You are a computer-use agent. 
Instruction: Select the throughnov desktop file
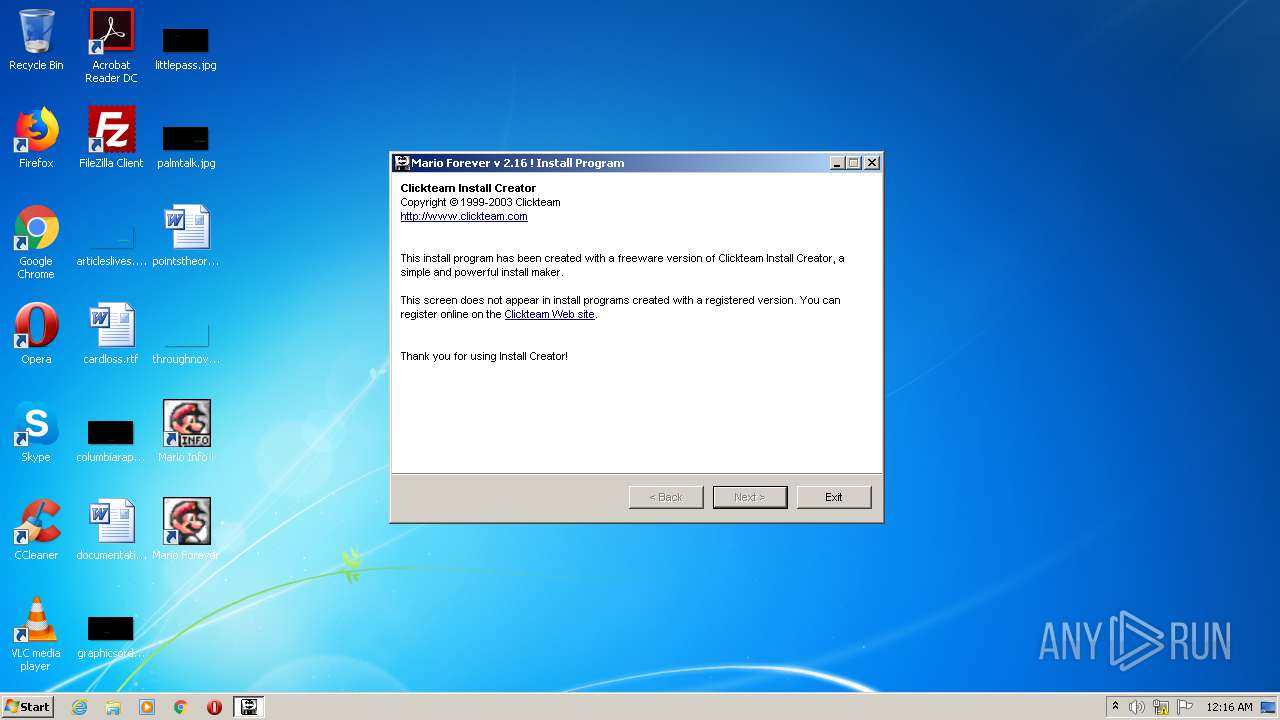186,342
